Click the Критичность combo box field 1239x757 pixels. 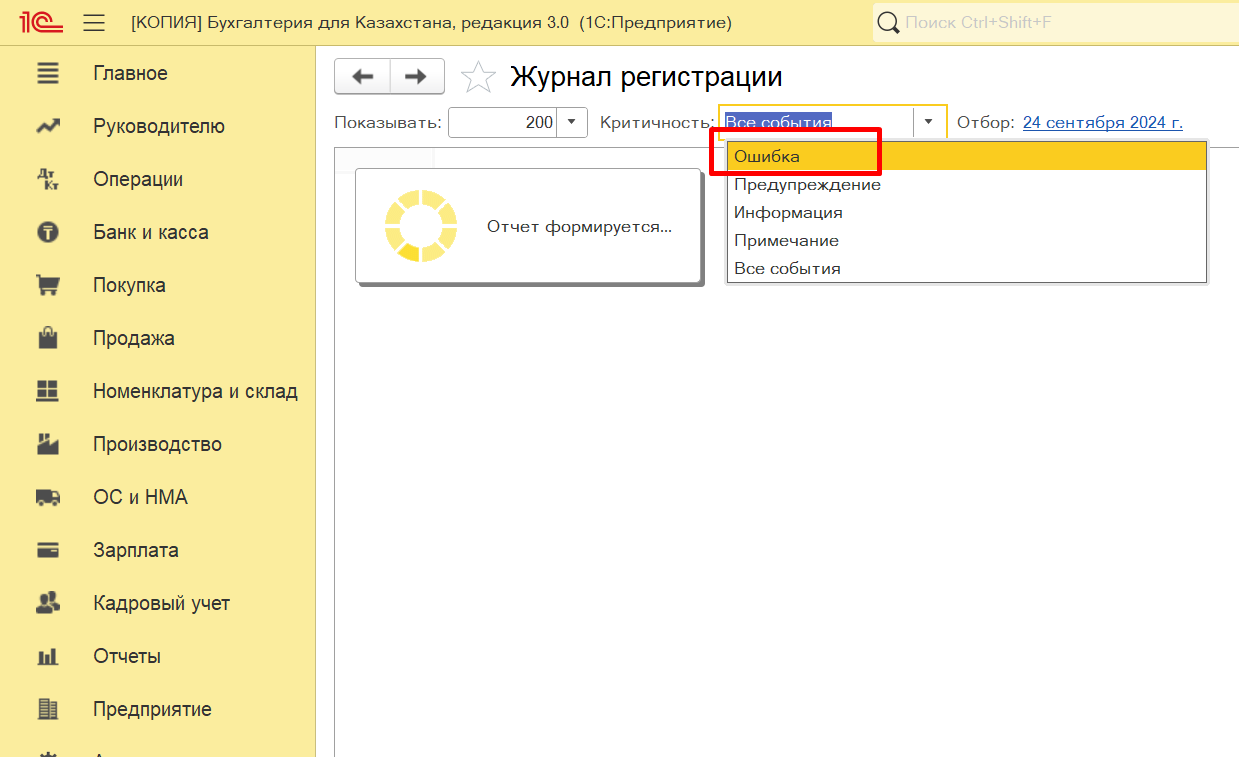click(x=815, y=122)
